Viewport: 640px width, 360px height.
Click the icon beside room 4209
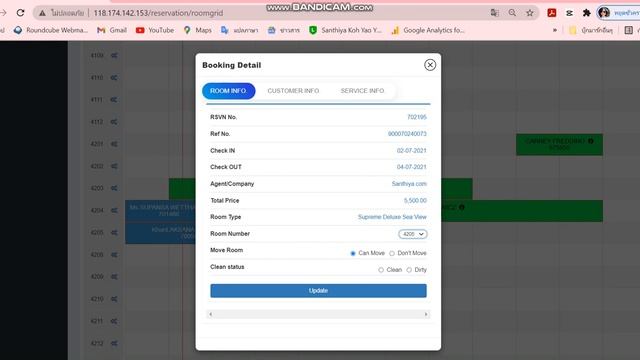(x=114, y=277)
